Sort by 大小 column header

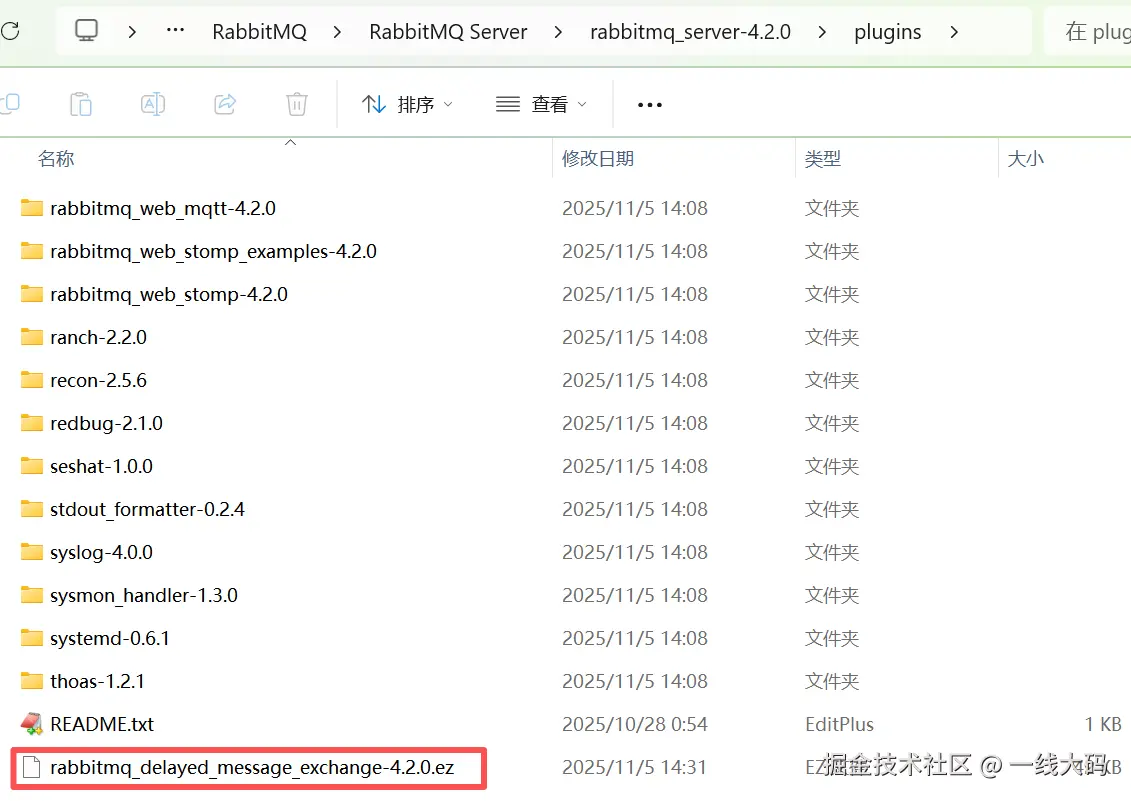tap(1025, 159)
